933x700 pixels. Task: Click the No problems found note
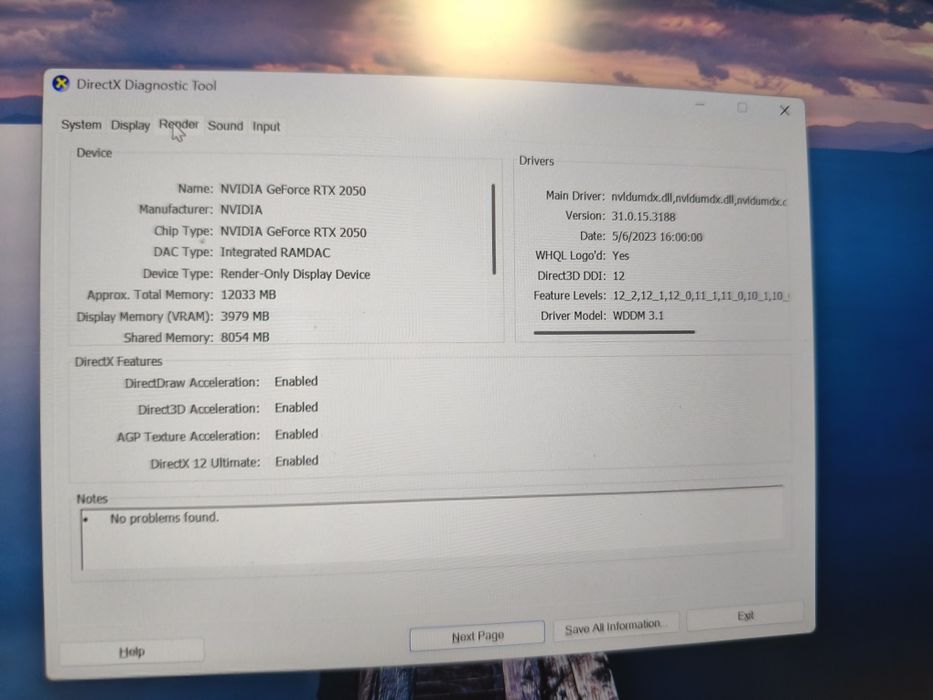[164, 518]
